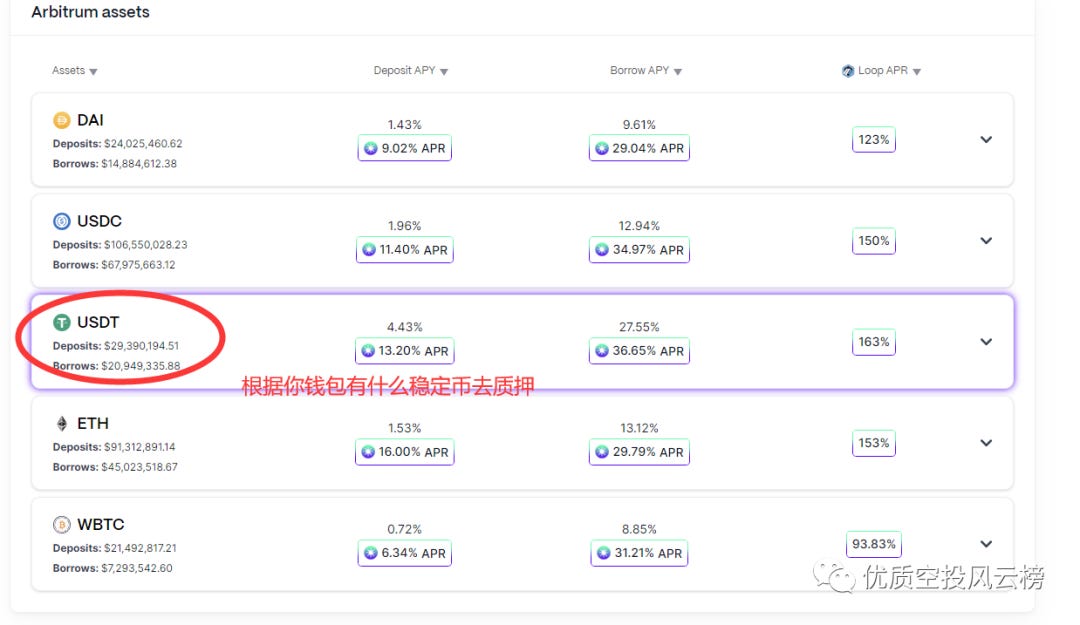Click USDC borrows $67,975,663.12 value
Viewport: 1080px width, 625px height.
pos(138,265)
